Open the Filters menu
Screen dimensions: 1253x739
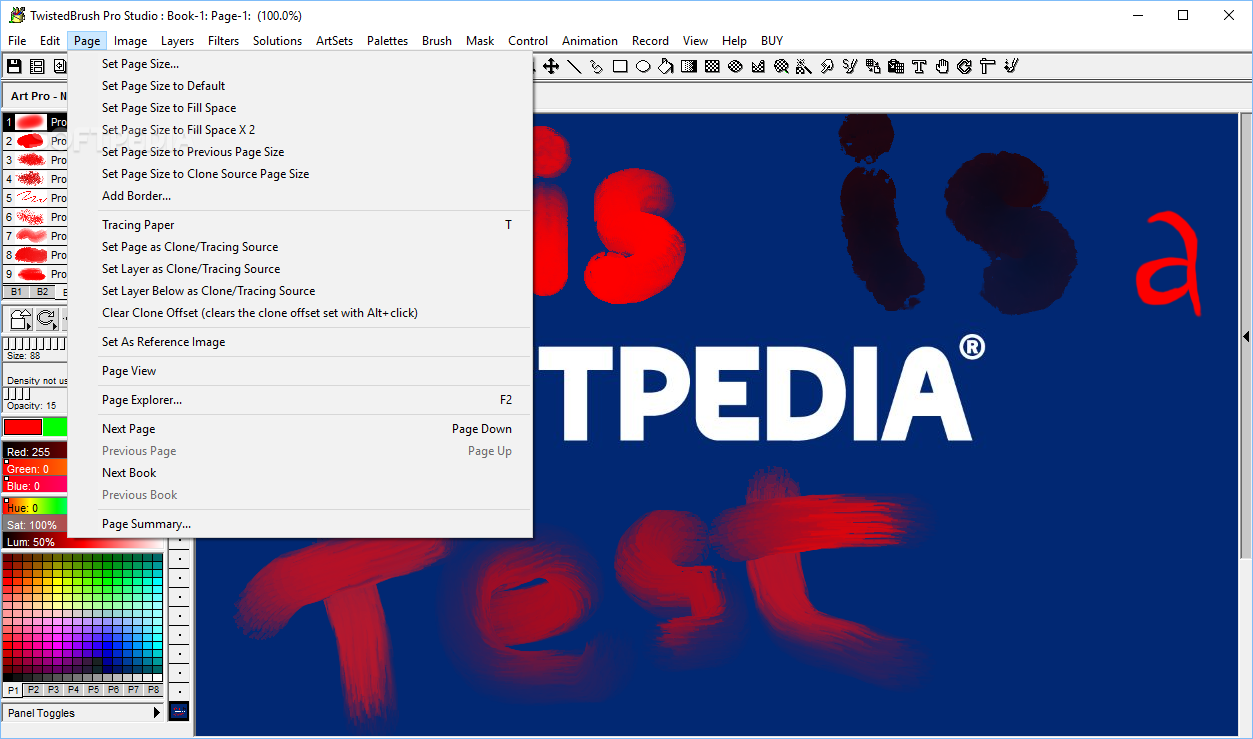[223, 41]
